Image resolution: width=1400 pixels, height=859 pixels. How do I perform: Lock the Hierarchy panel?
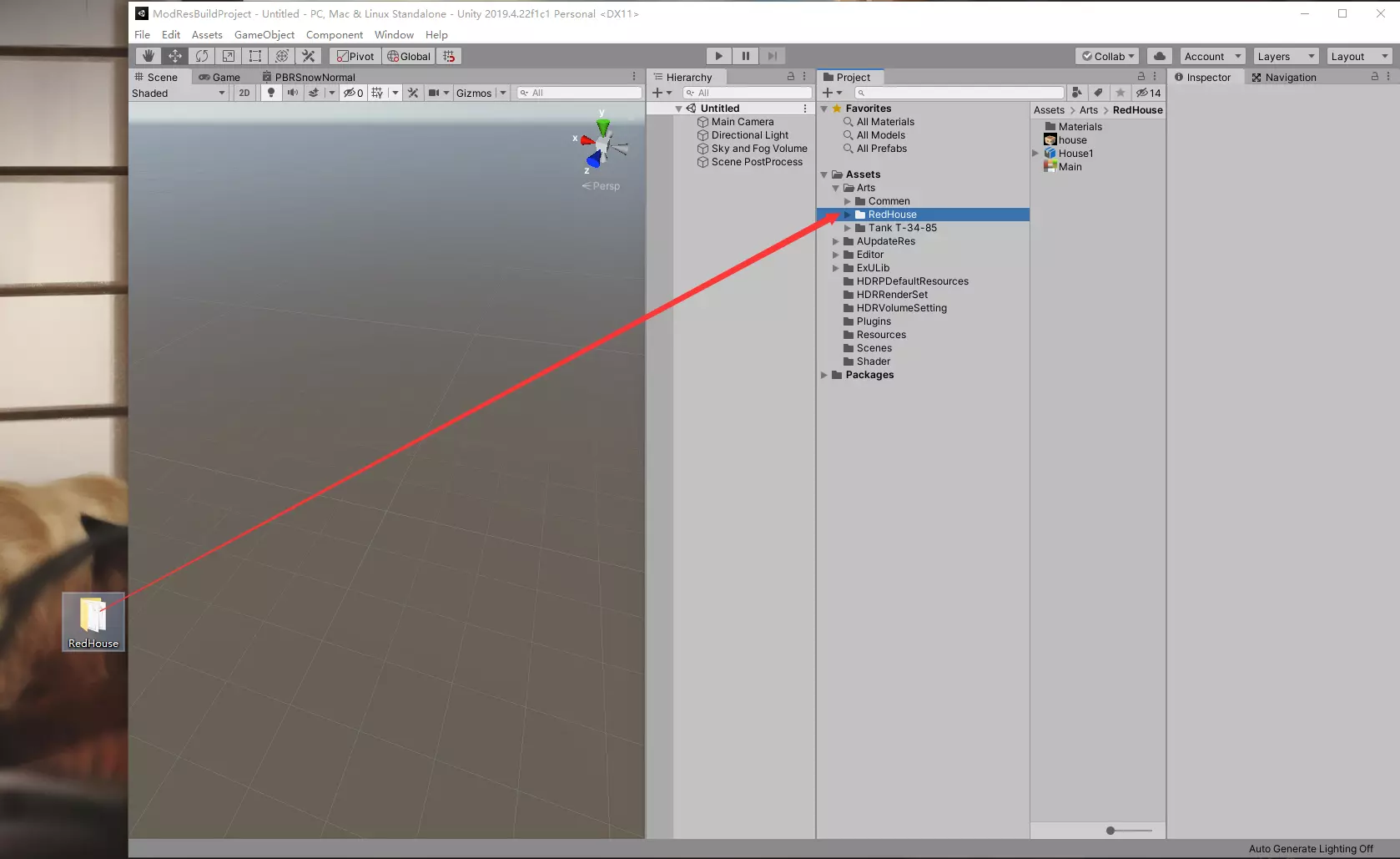[x=791, y=77]
